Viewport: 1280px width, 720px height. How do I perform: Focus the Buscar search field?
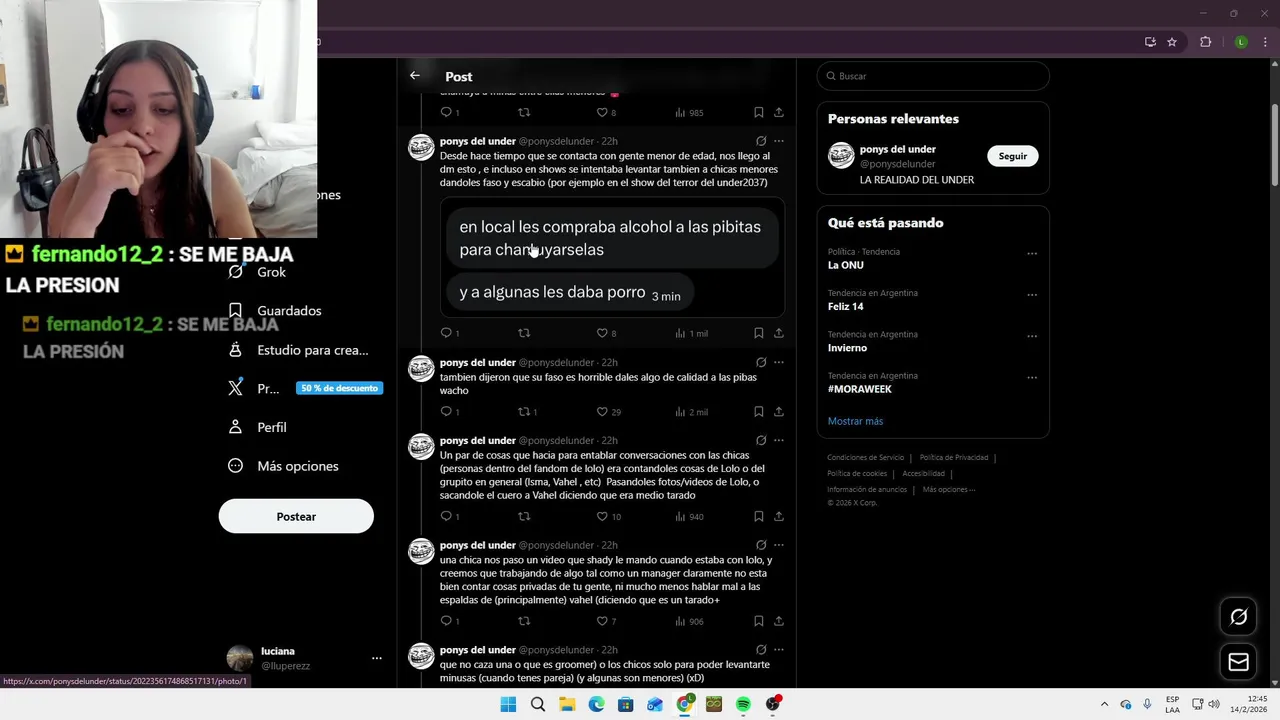(933, 76)
